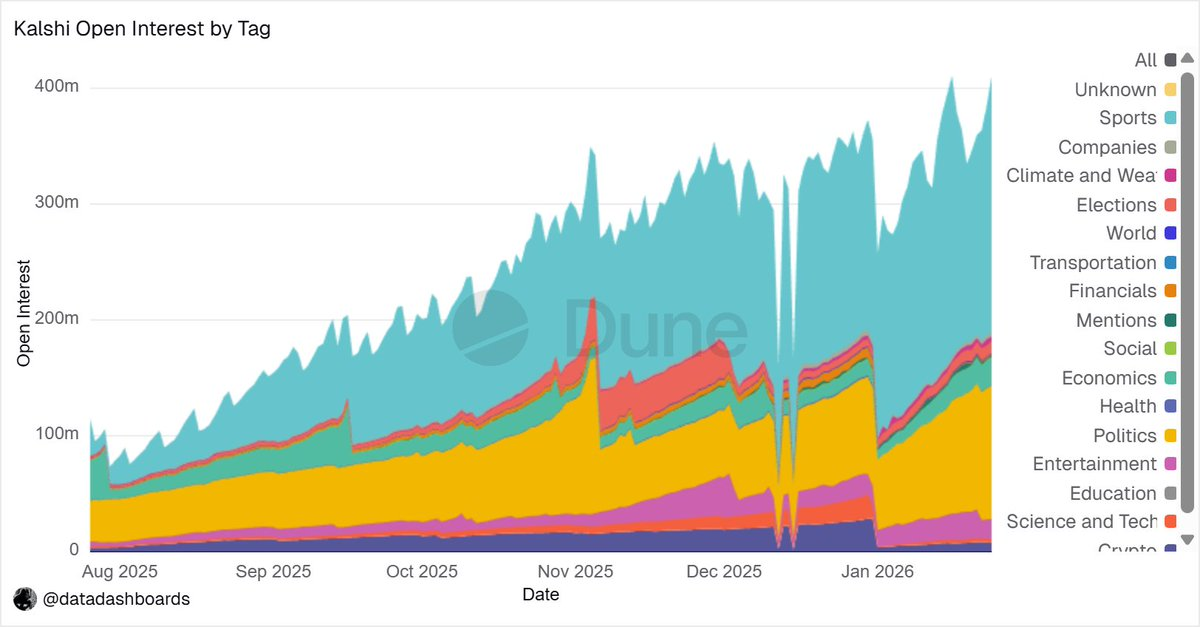This screenshot has width=1200, height=627.
Task: Click the datadashboards author avatar
Action: coord(25,599)
